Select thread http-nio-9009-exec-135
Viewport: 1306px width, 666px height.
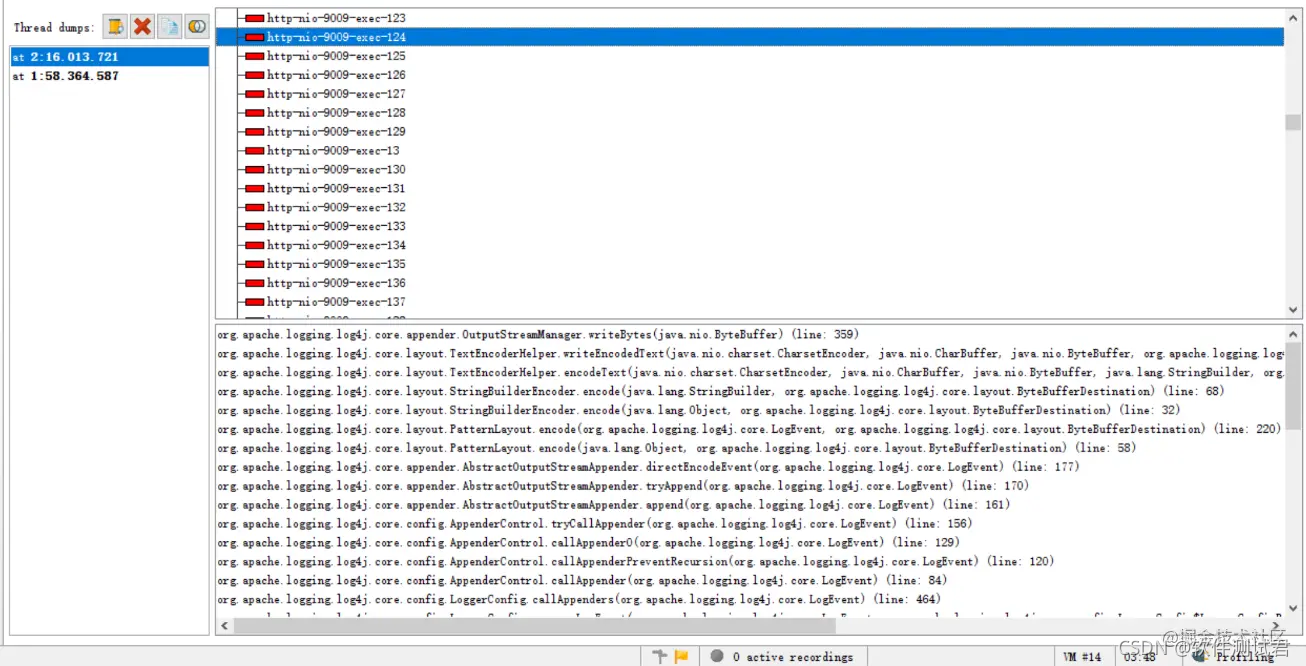[x=336, y=265]
